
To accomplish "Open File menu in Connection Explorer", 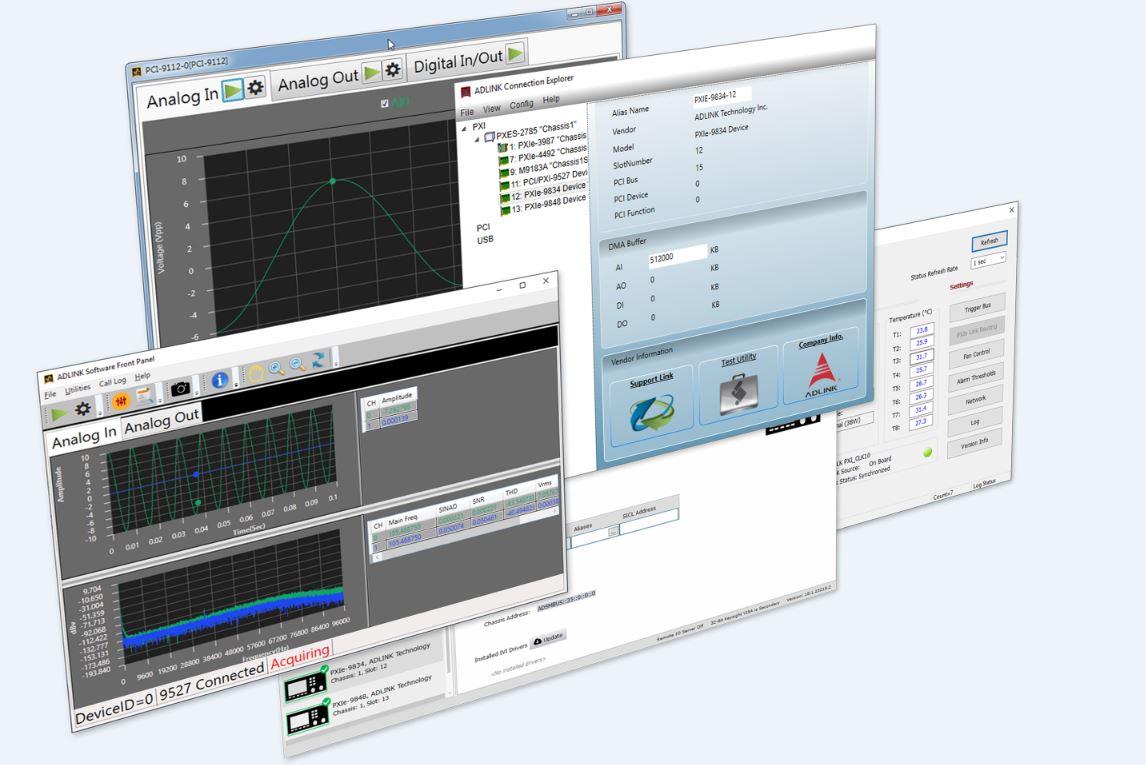I will coord(467,112).
